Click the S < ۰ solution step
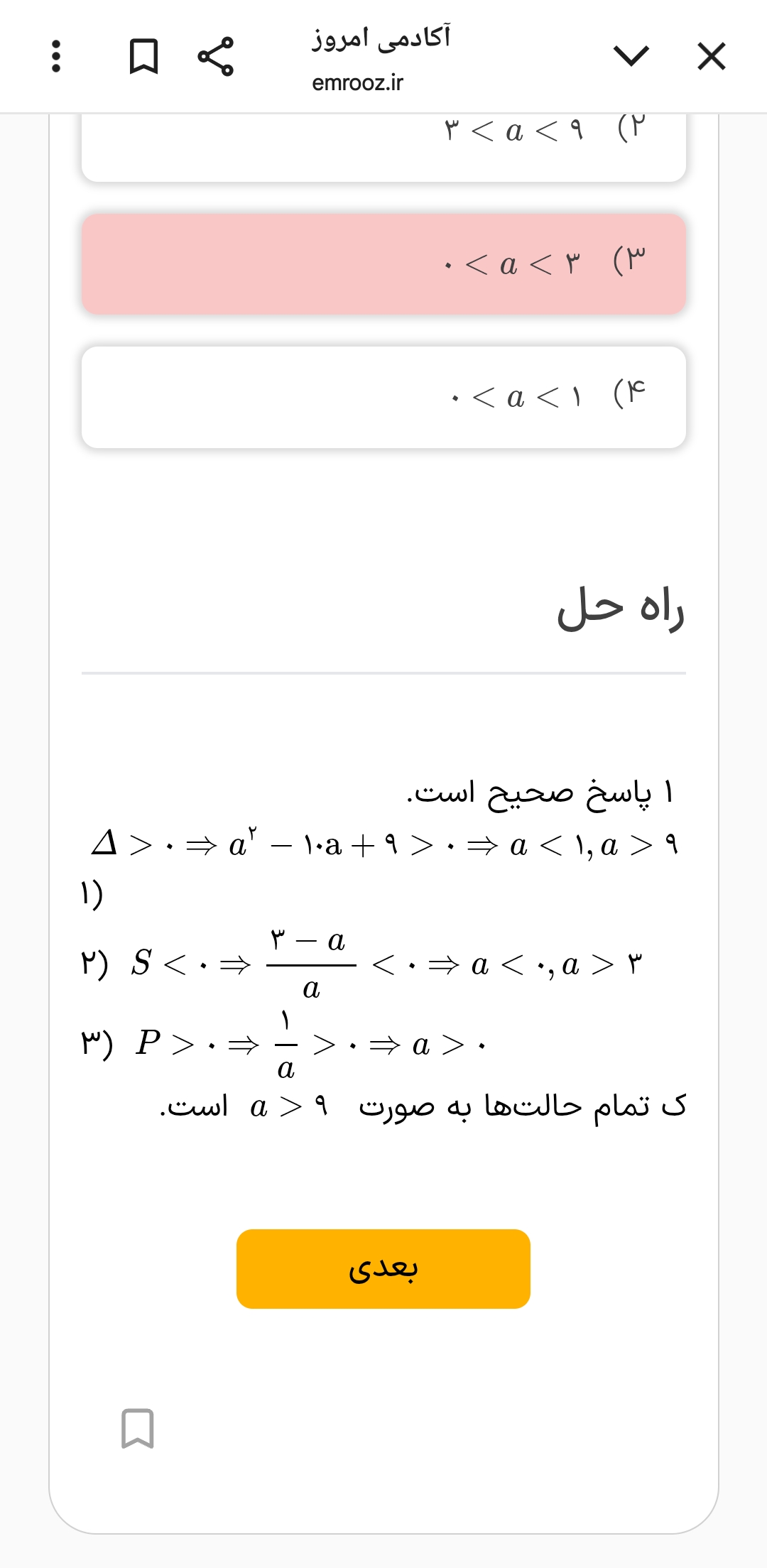This screenshot has width=767, height=1568. coord(383,964)
